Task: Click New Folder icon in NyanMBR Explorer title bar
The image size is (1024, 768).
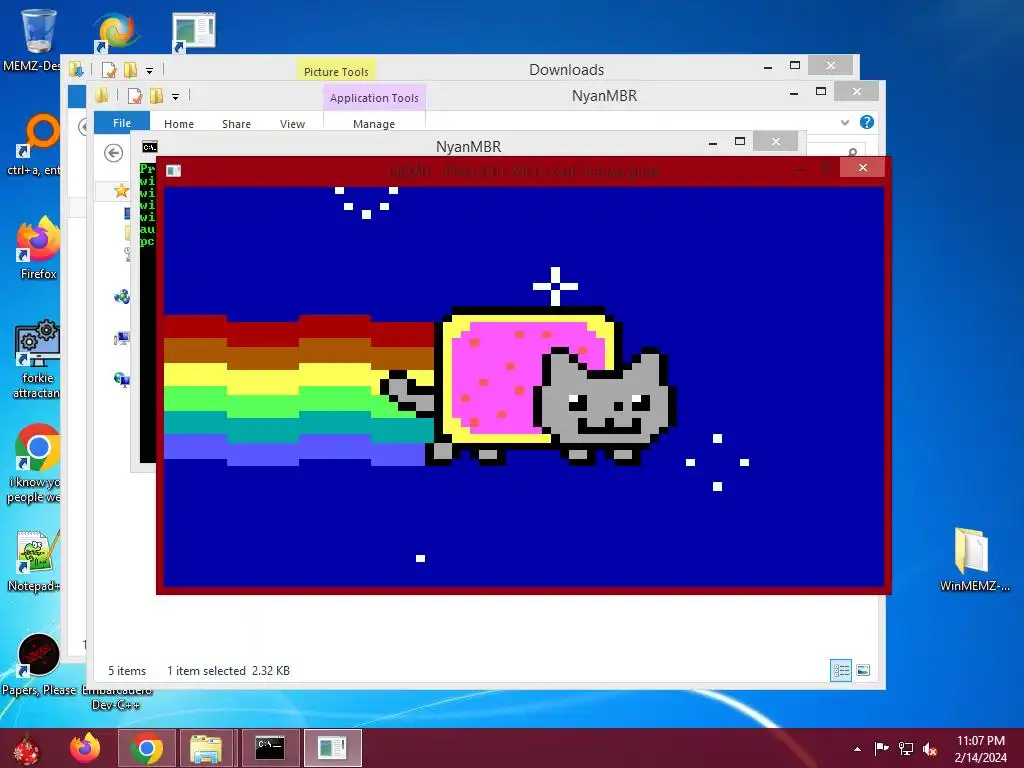Action: pos(156,96)
